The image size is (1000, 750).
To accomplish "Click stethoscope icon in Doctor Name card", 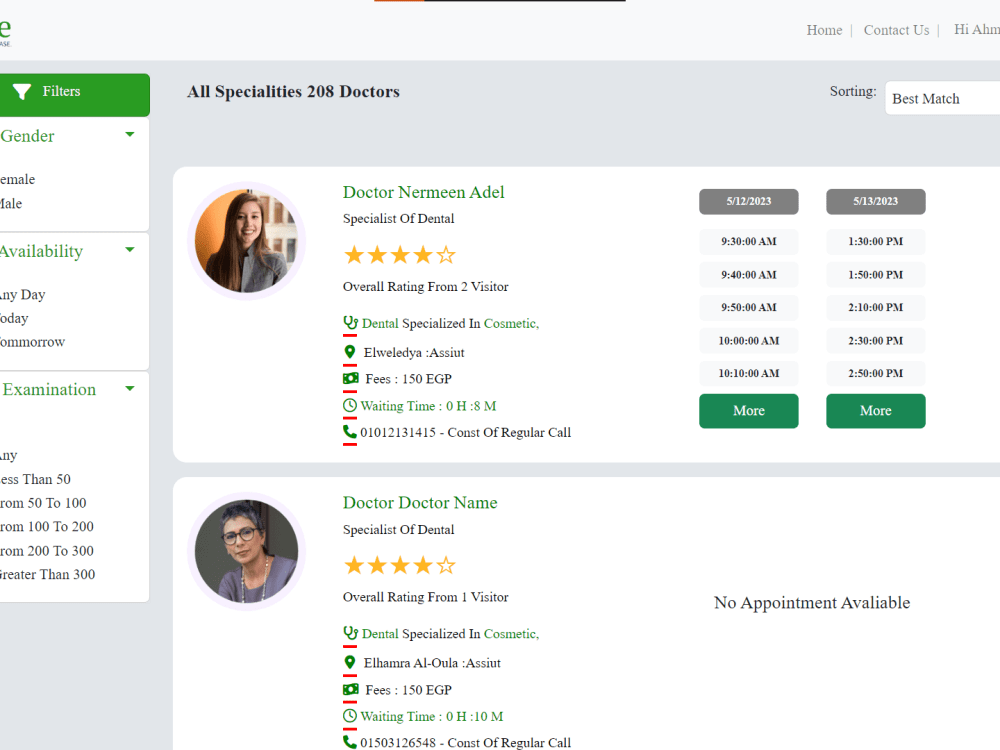I will point(350,633).
